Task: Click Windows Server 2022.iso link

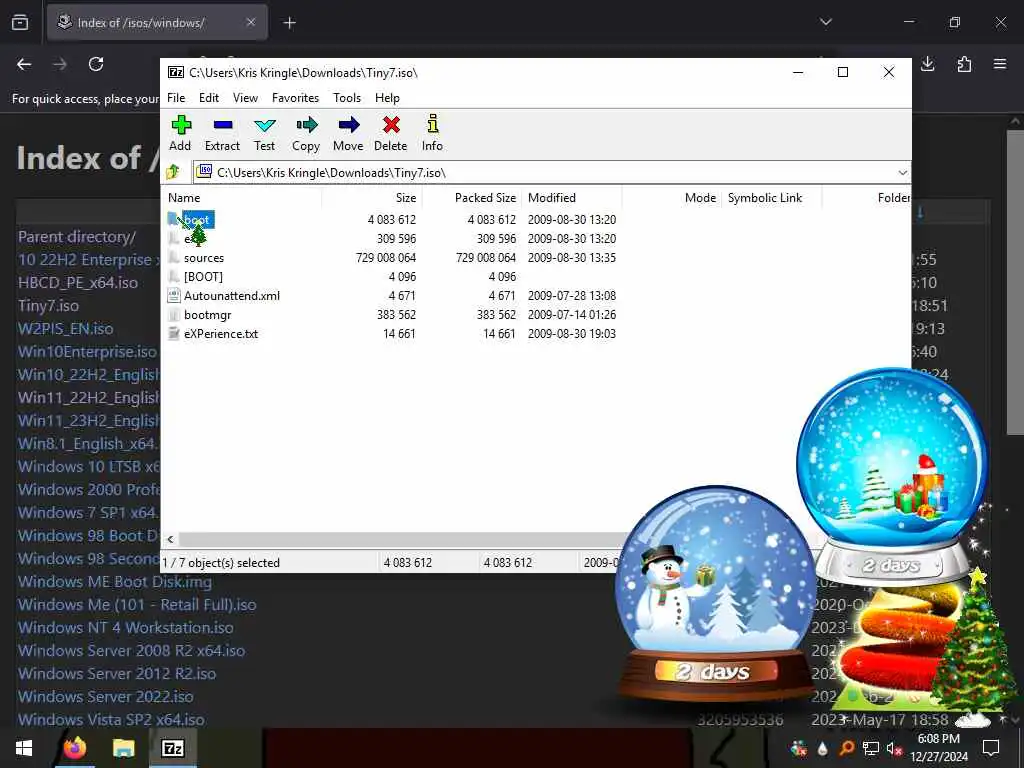Action: tap(106, 696)
